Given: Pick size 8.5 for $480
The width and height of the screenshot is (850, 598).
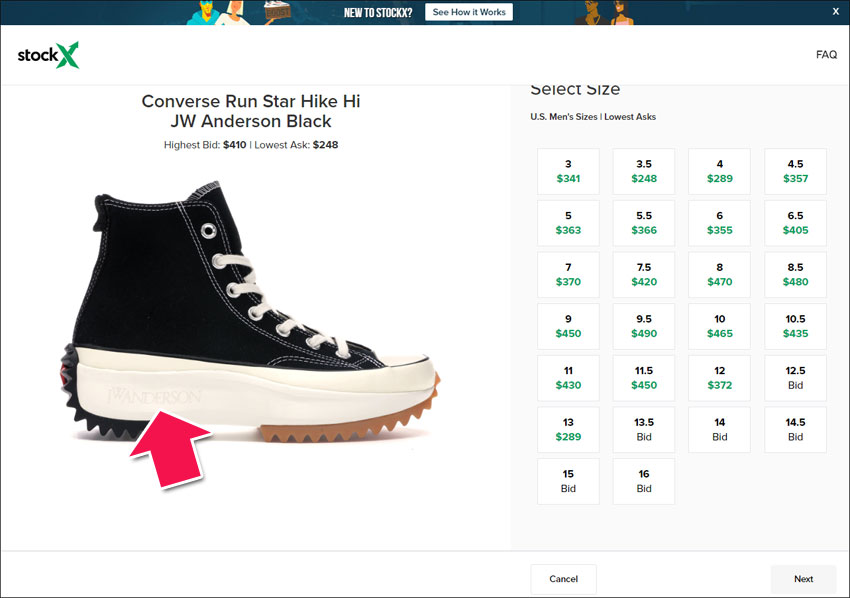Looking at the screenshot, I should click(795, 274).
